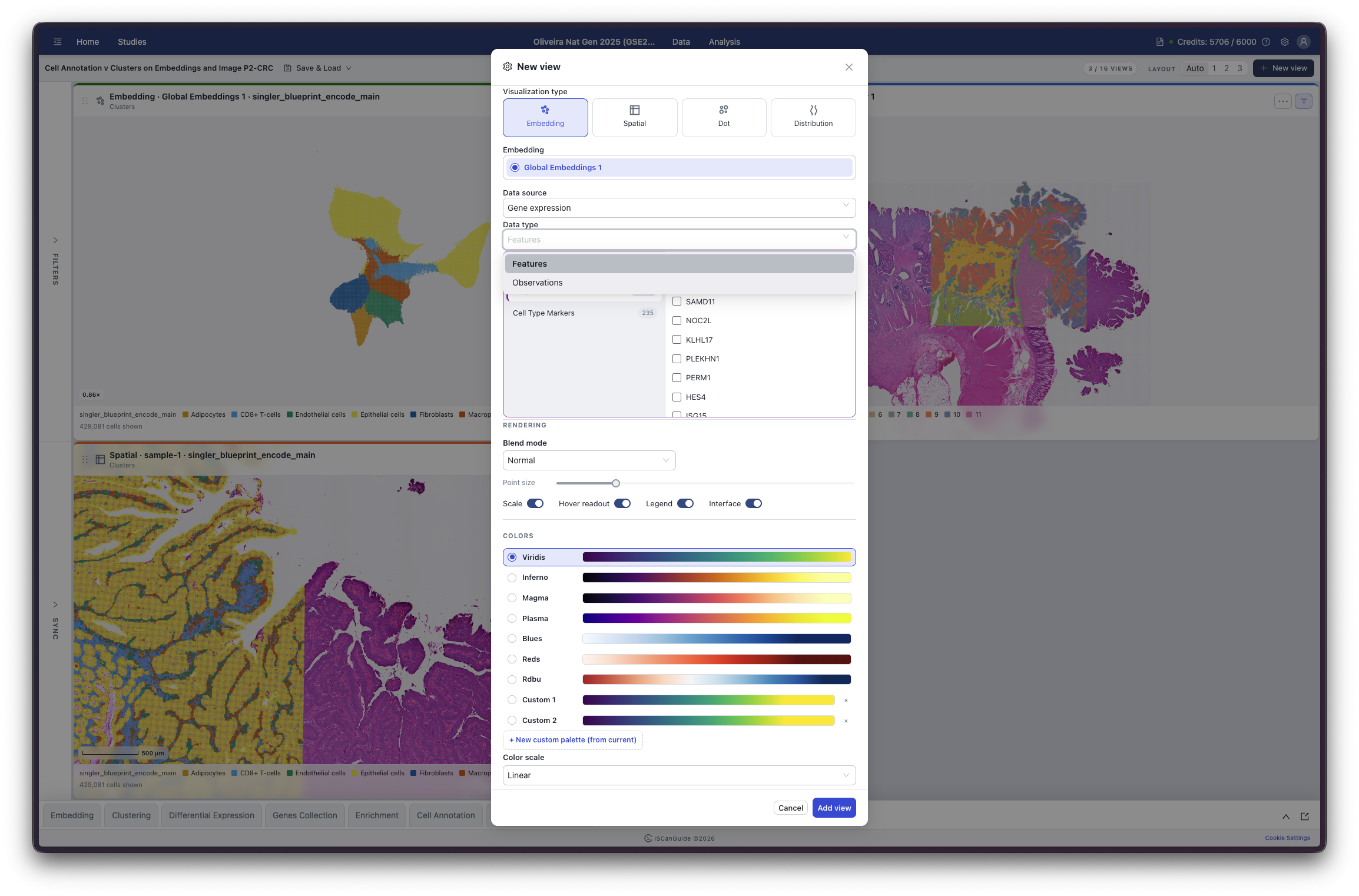This screenshot has height=896, width=1359.
Task: Open the user profile icon
Action: [1303, 42]
